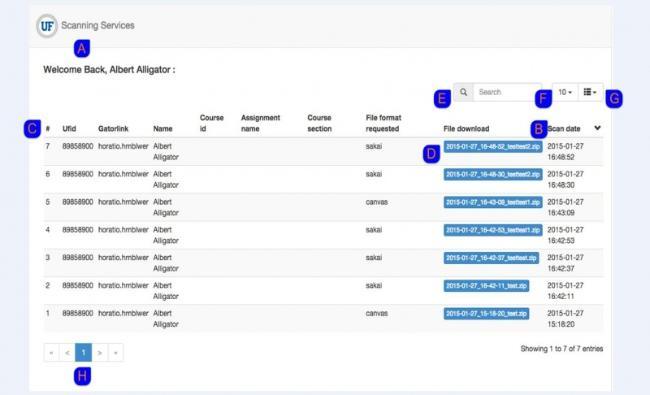Screen dimensions: 650x395
Task: Click the Scan date sort arrow
Action: tap(597, 128)
